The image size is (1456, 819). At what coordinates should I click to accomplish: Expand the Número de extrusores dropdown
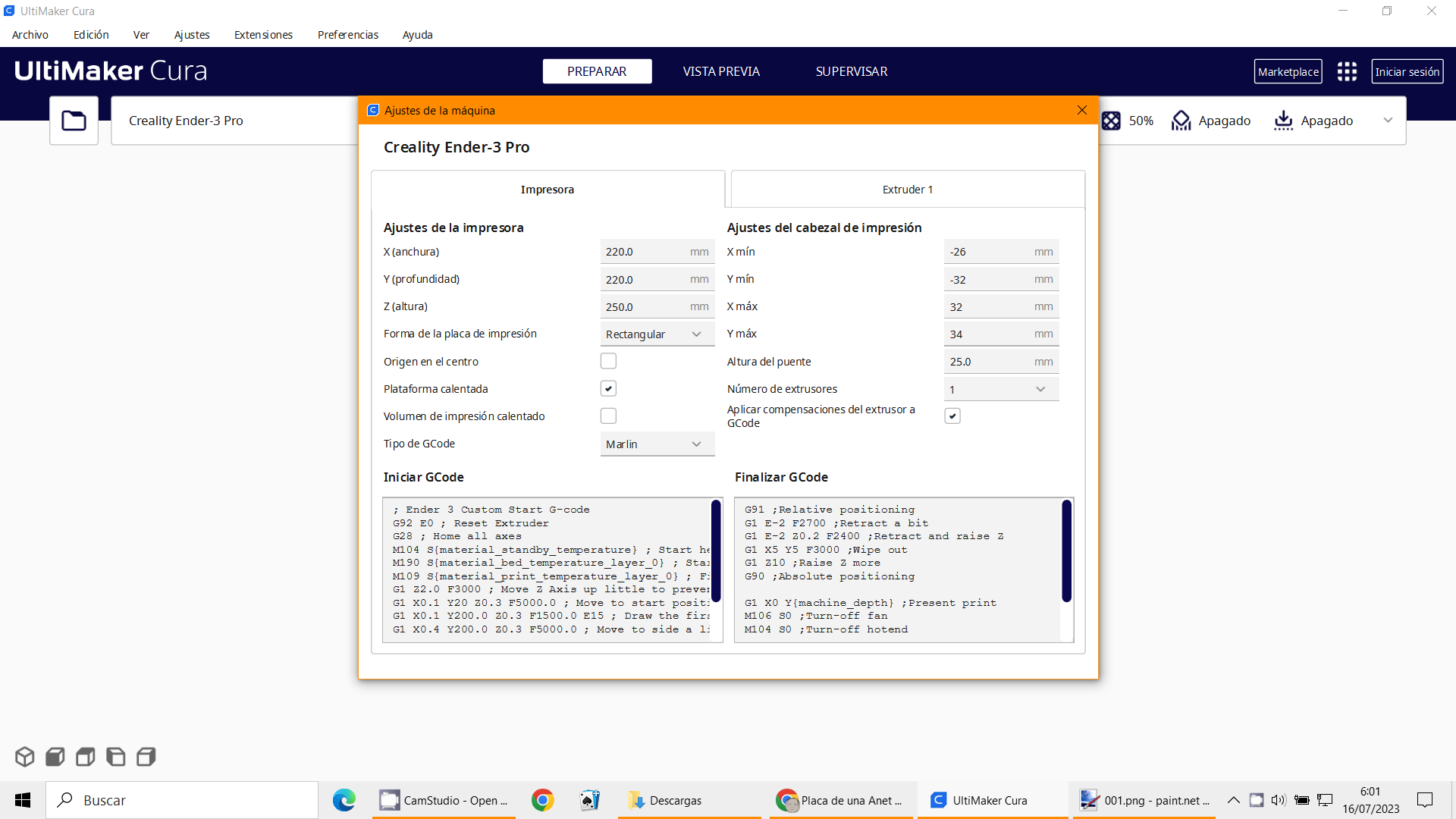click(x=1001, y=389)
